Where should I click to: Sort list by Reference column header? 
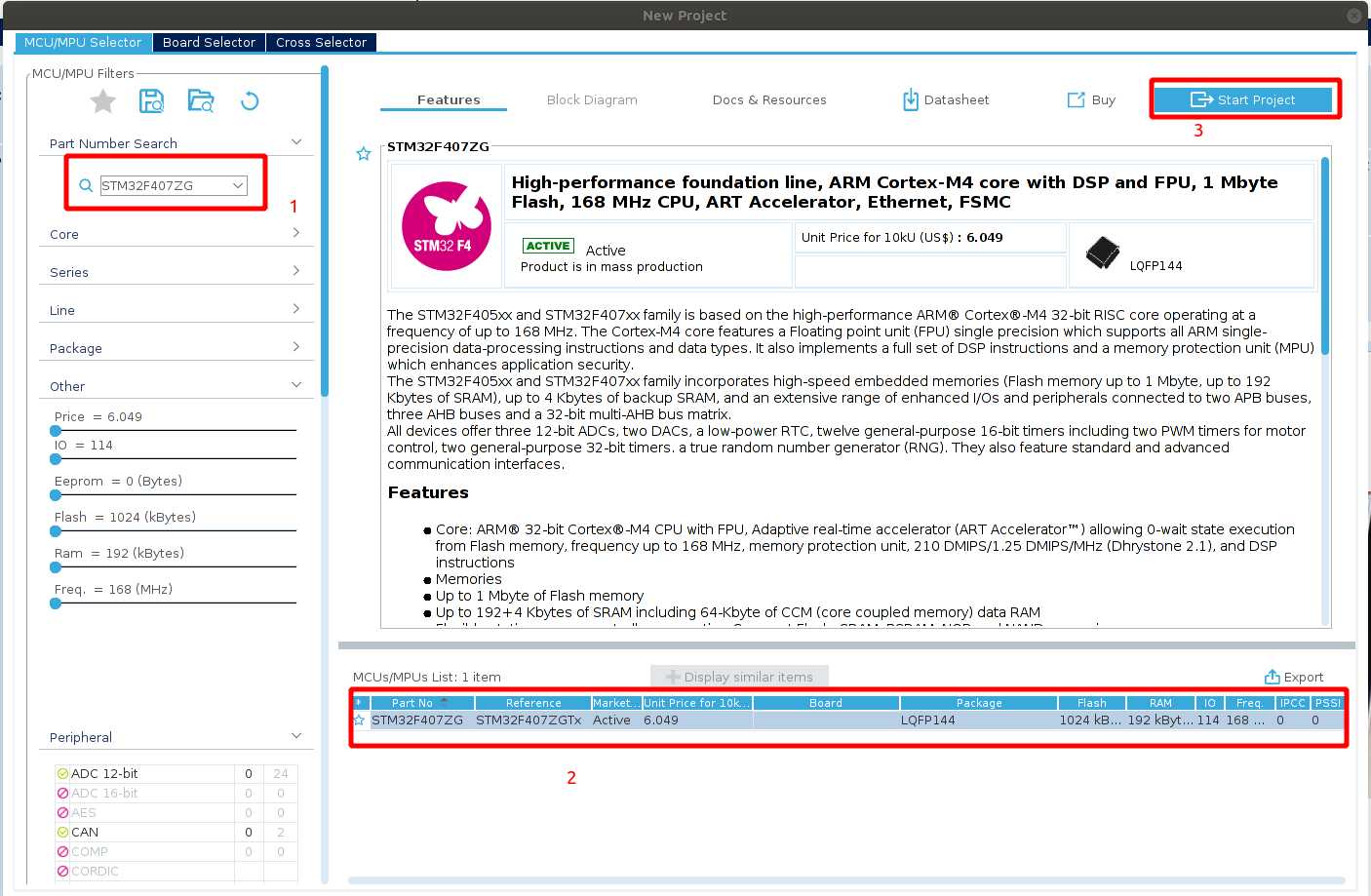[x=533, y=702]
